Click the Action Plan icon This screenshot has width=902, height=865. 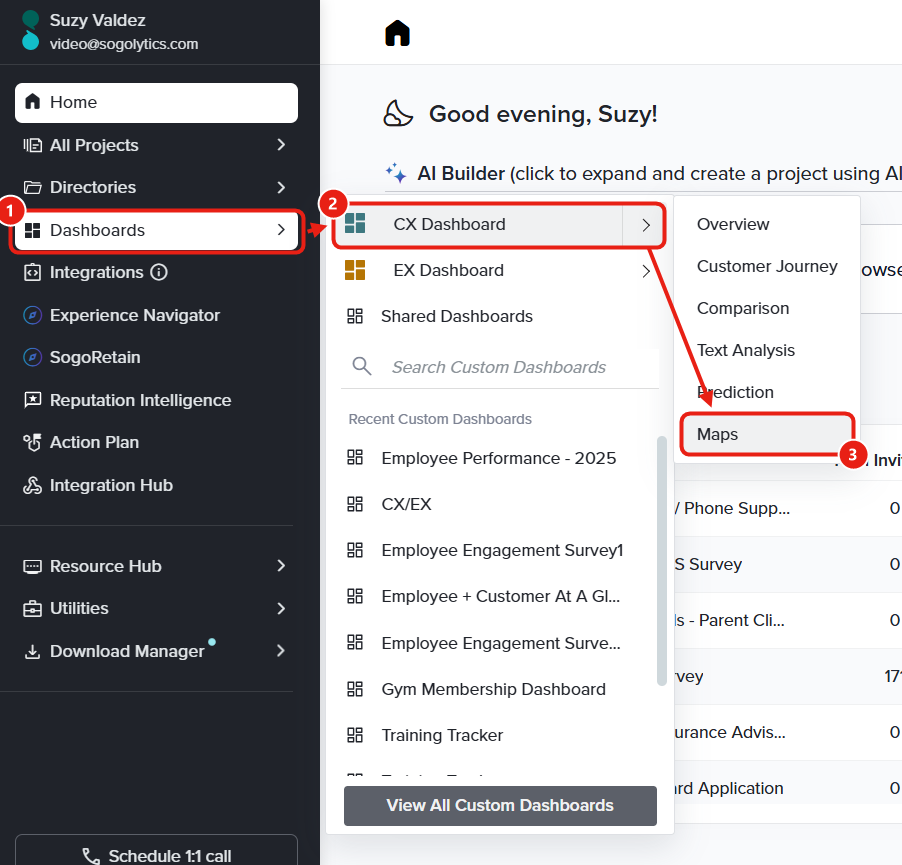(x=33, y=442)
